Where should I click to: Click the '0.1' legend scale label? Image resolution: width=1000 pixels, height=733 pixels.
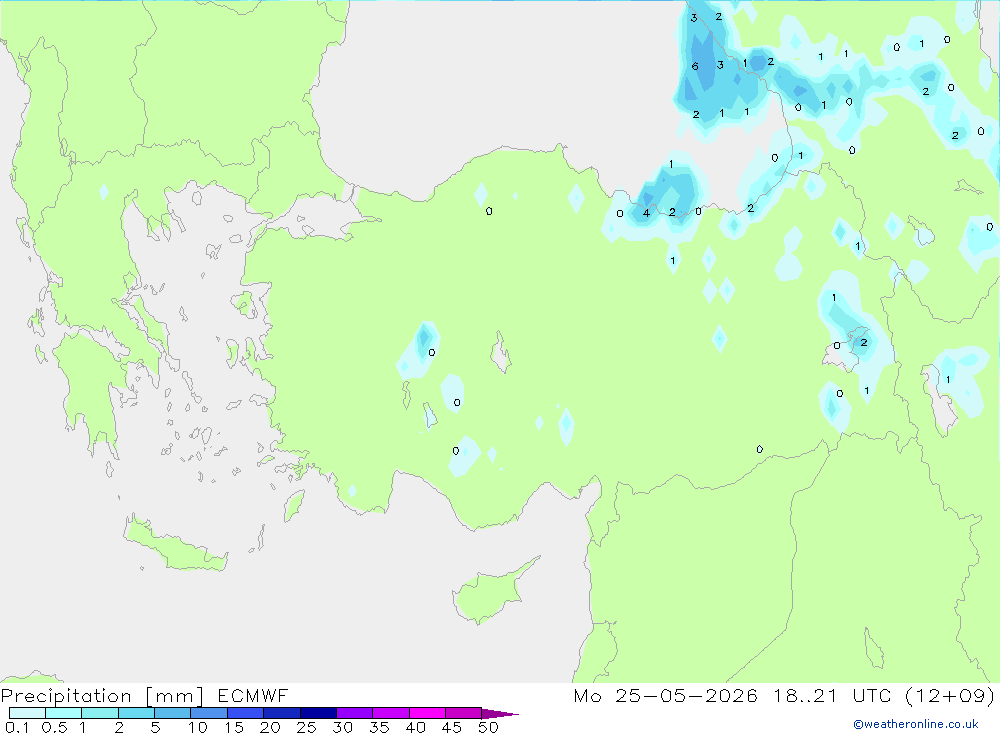(17, 727)
